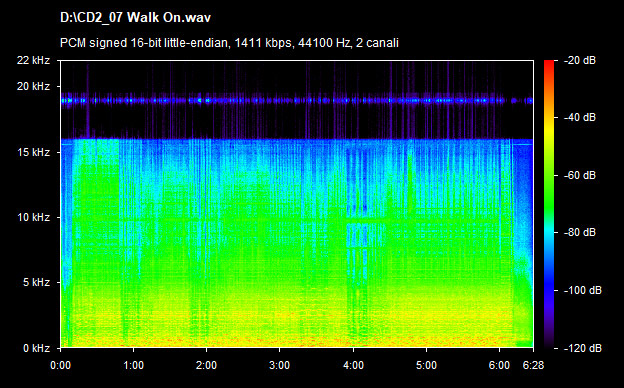This screenshot has height=388, width=624.
Task: Click the 5 kHz frequency axis label
Action: (36, 283)
